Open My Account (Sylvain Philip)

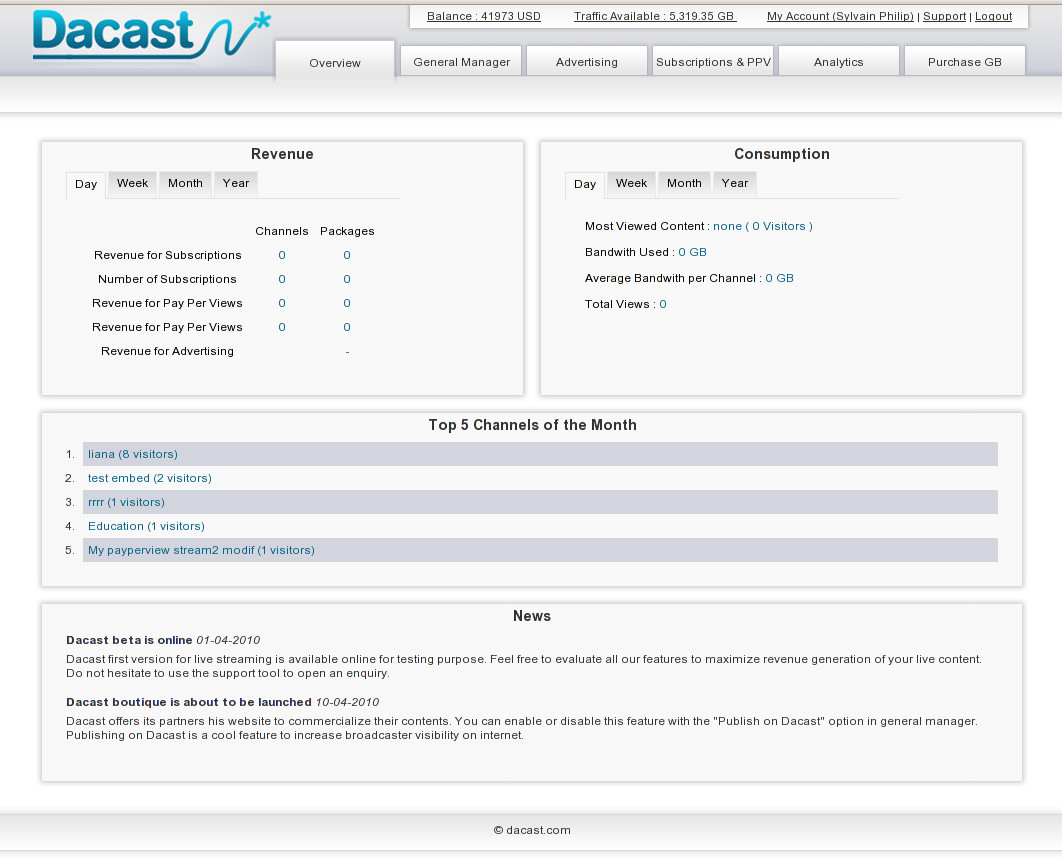(x=840, y=16)
